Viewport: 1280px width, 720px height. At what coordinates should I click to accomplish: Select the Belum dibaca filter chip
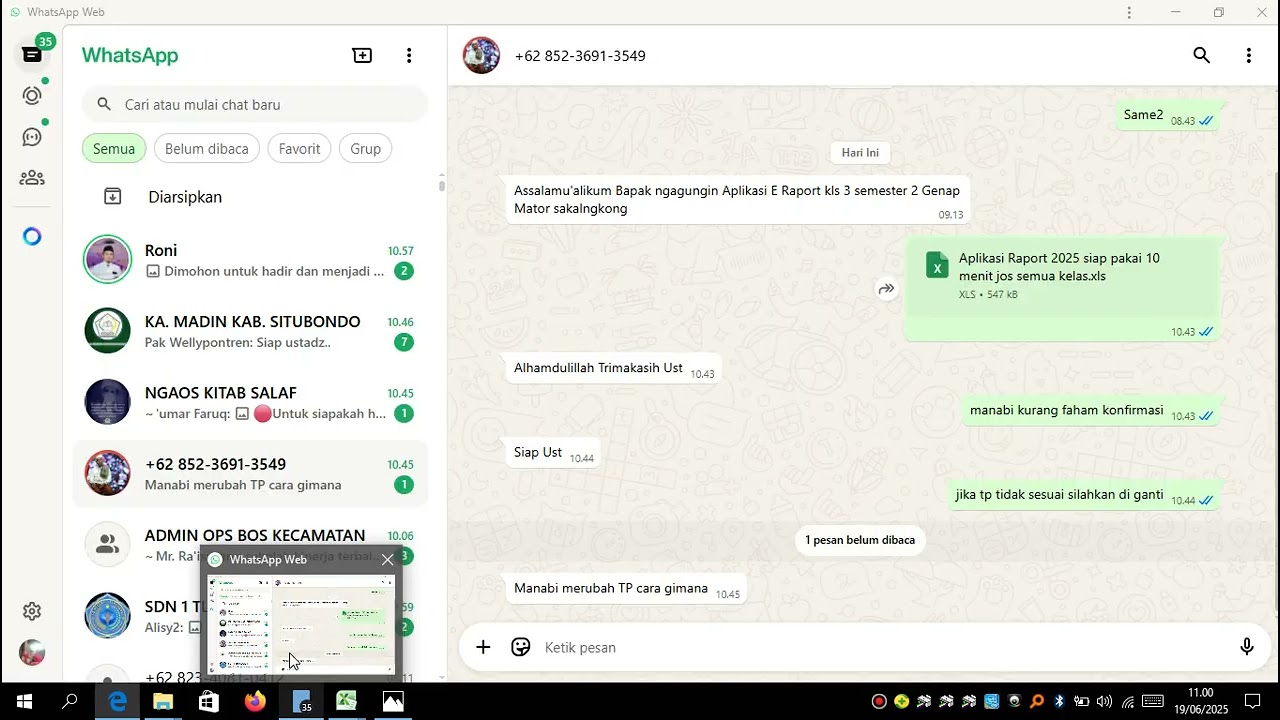click(x=207, y=149)
